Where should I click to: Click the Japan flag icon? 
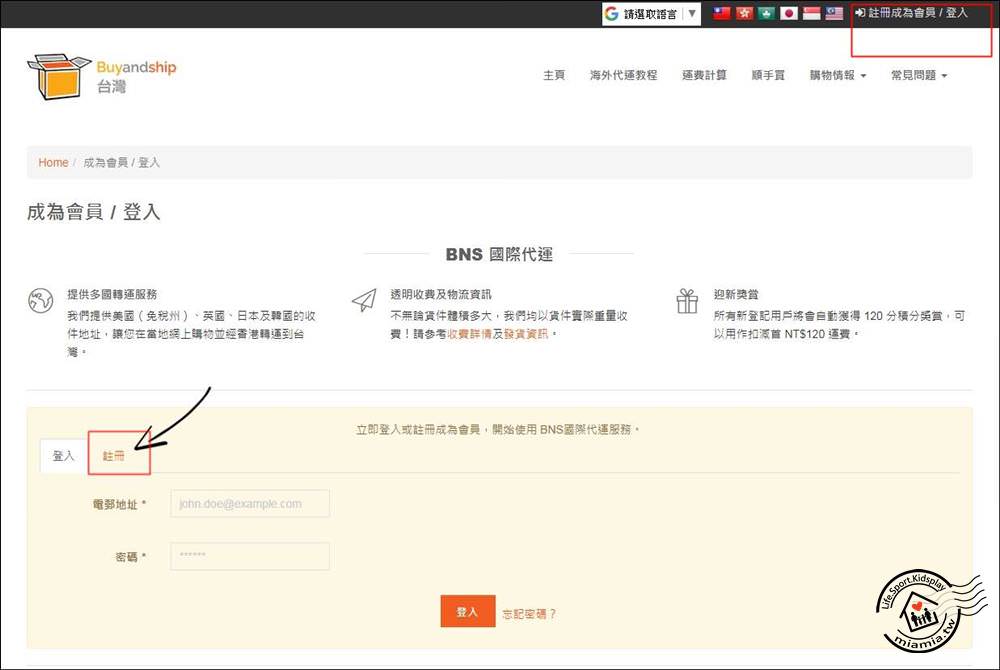[789, 14]
